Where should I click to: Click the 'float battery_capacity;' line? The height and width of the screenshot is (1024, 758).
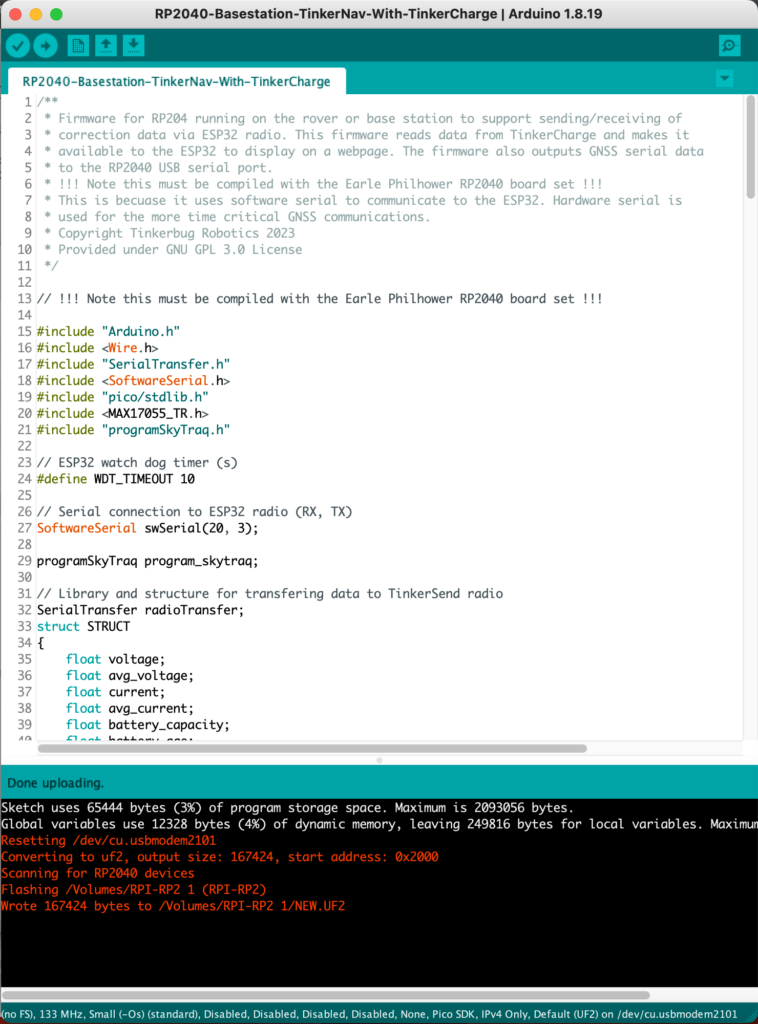click(x=148, y=724)
